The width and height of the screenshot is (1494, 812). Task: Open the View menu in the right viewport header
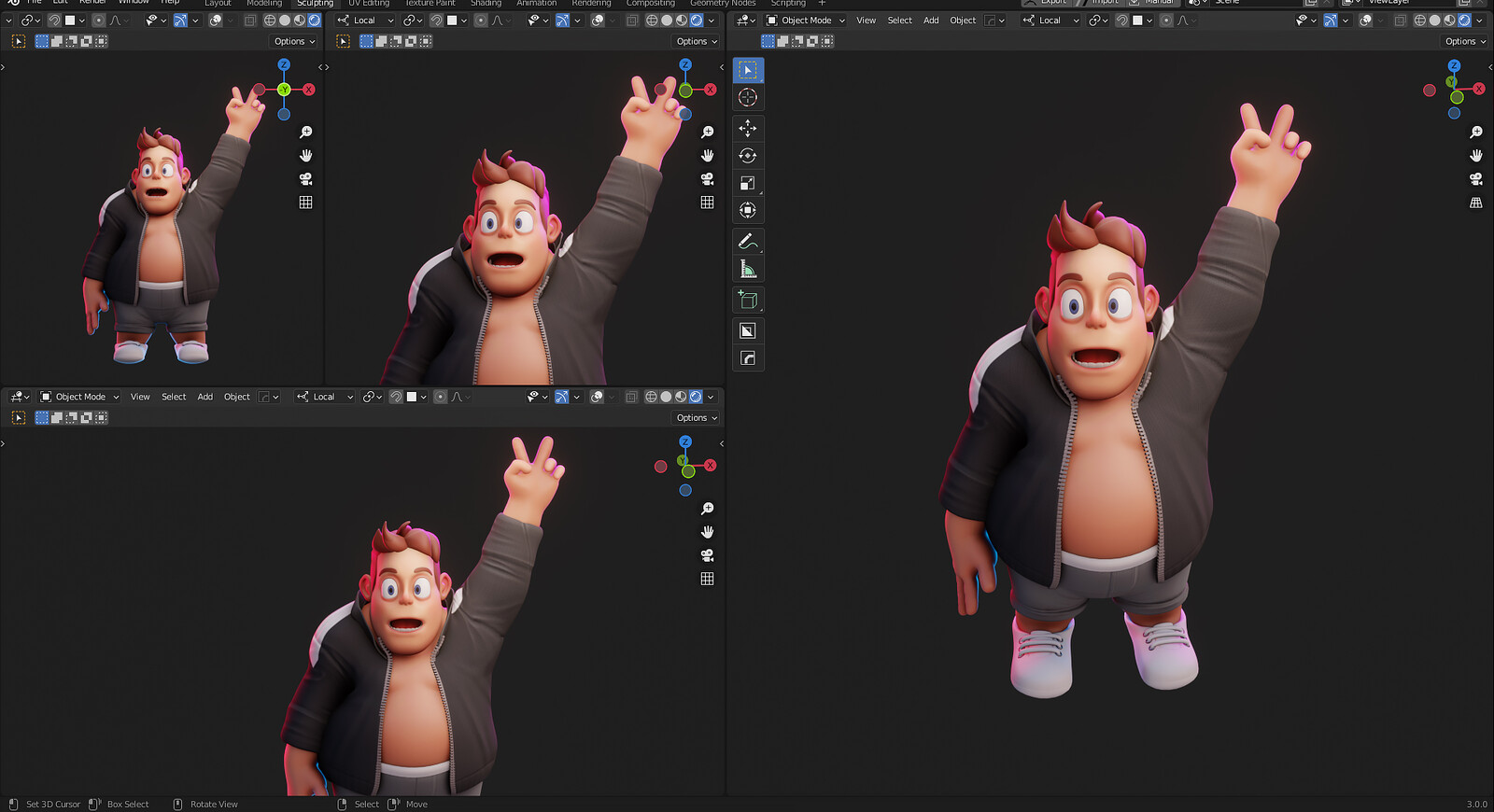click(x=867, y=21)
